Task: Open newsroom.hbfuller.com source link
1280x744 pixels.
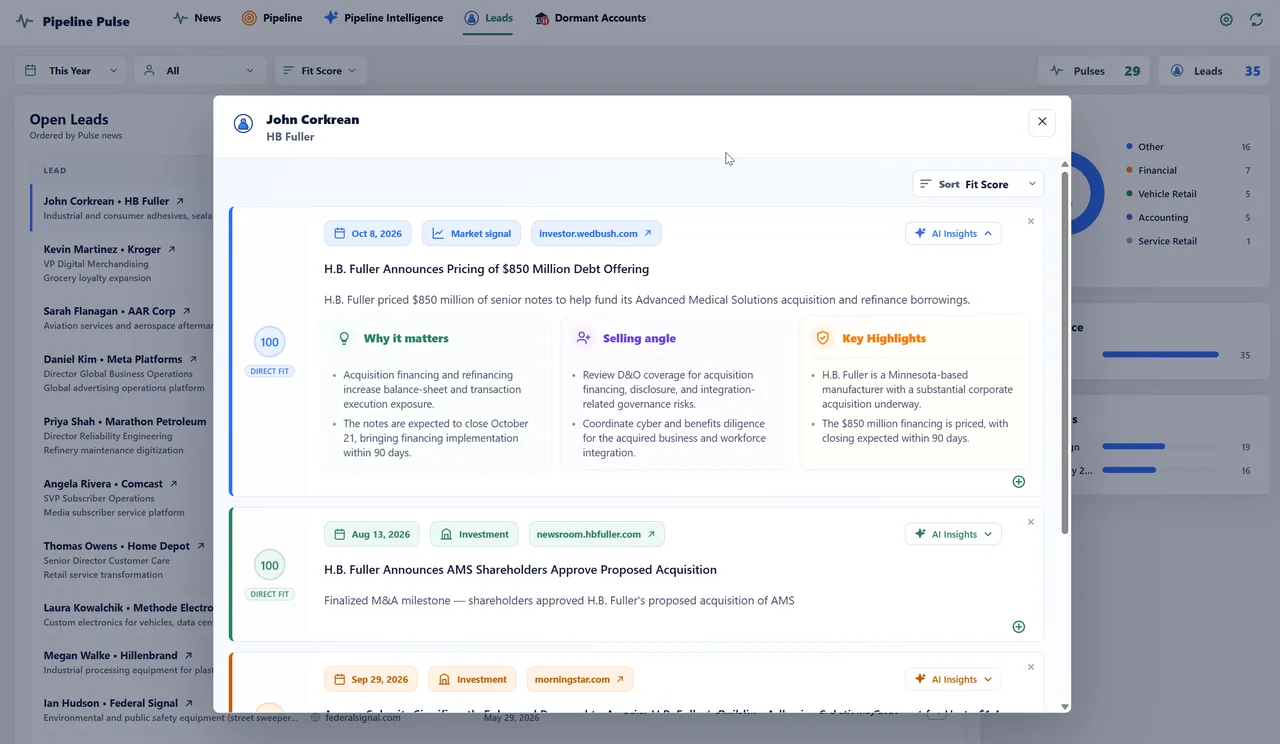Action: 596,534
